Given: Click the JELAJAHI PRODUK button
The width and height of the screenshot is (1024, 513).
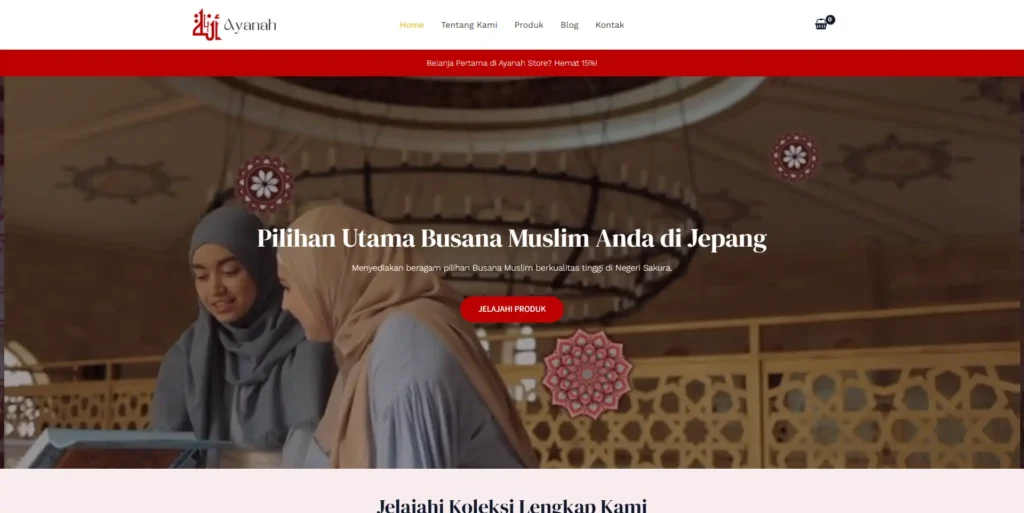Looking at the screenshot, I should pyautogui.click(x=512, y=309).
